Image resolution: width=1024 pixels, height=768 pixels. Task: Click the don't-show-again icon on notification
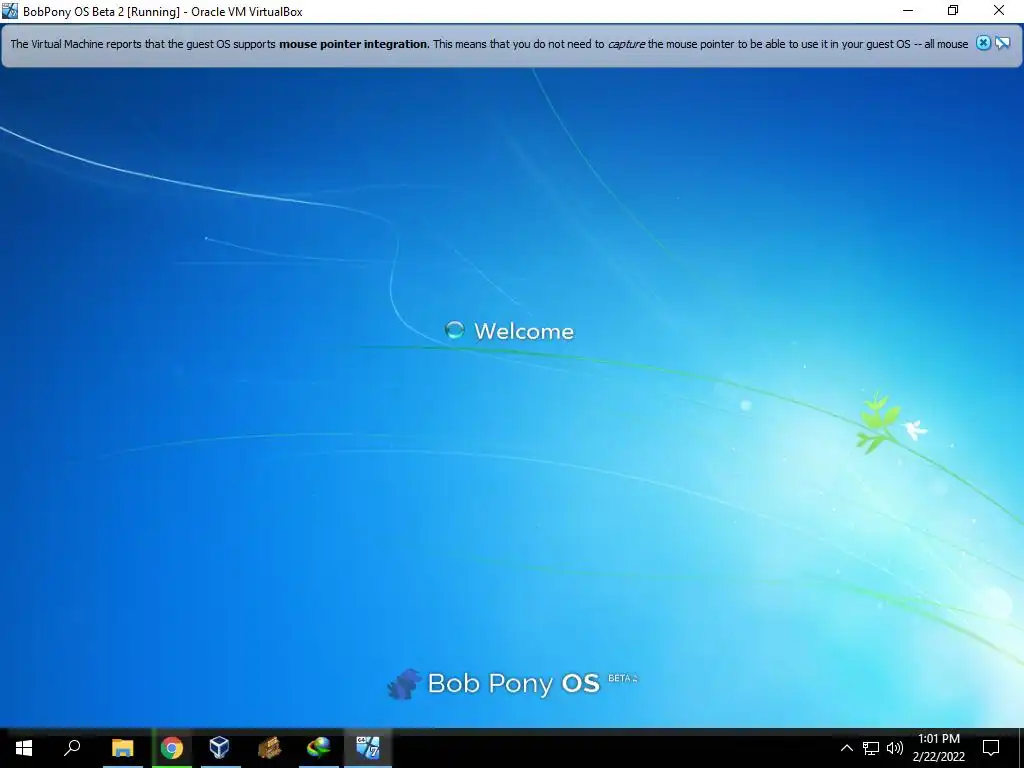coord(1002,43)
